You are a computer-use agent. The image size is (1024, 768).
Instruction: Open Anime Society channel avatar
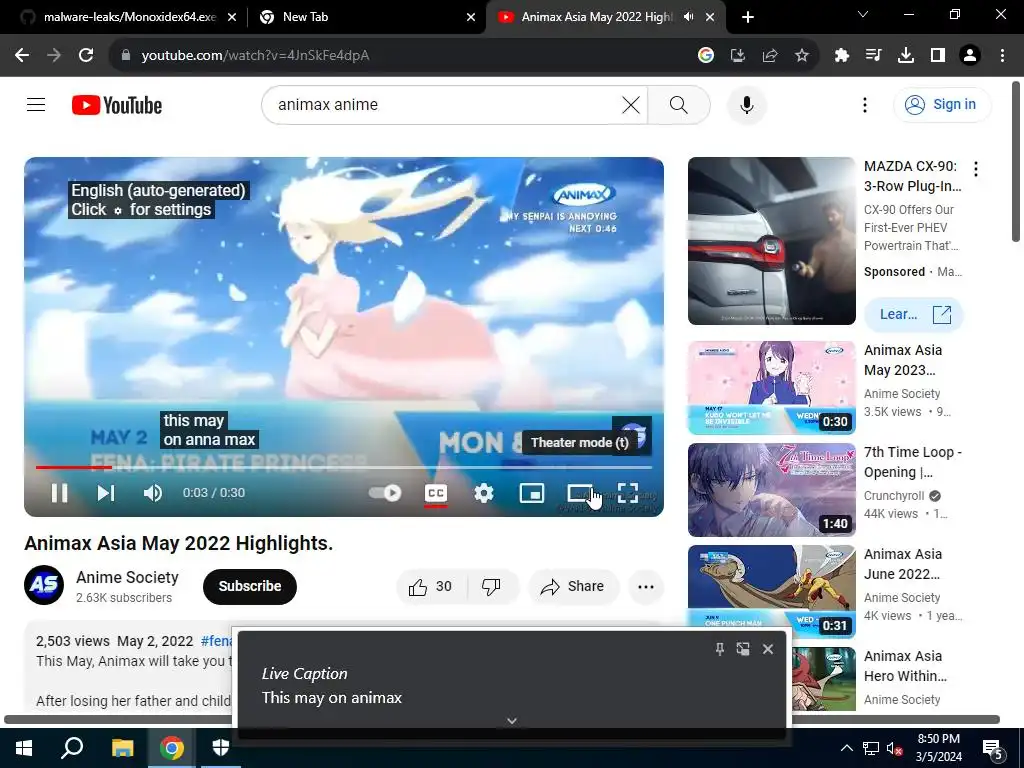point(44,585)
